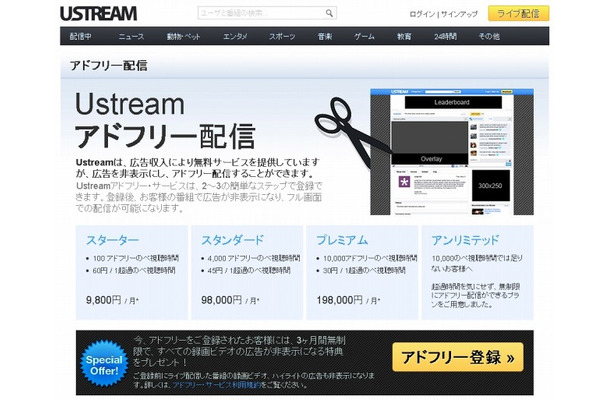Choose the プレミアム plan heading
Viewport: 610px width, 400px height.
click(x=342, y=240)
